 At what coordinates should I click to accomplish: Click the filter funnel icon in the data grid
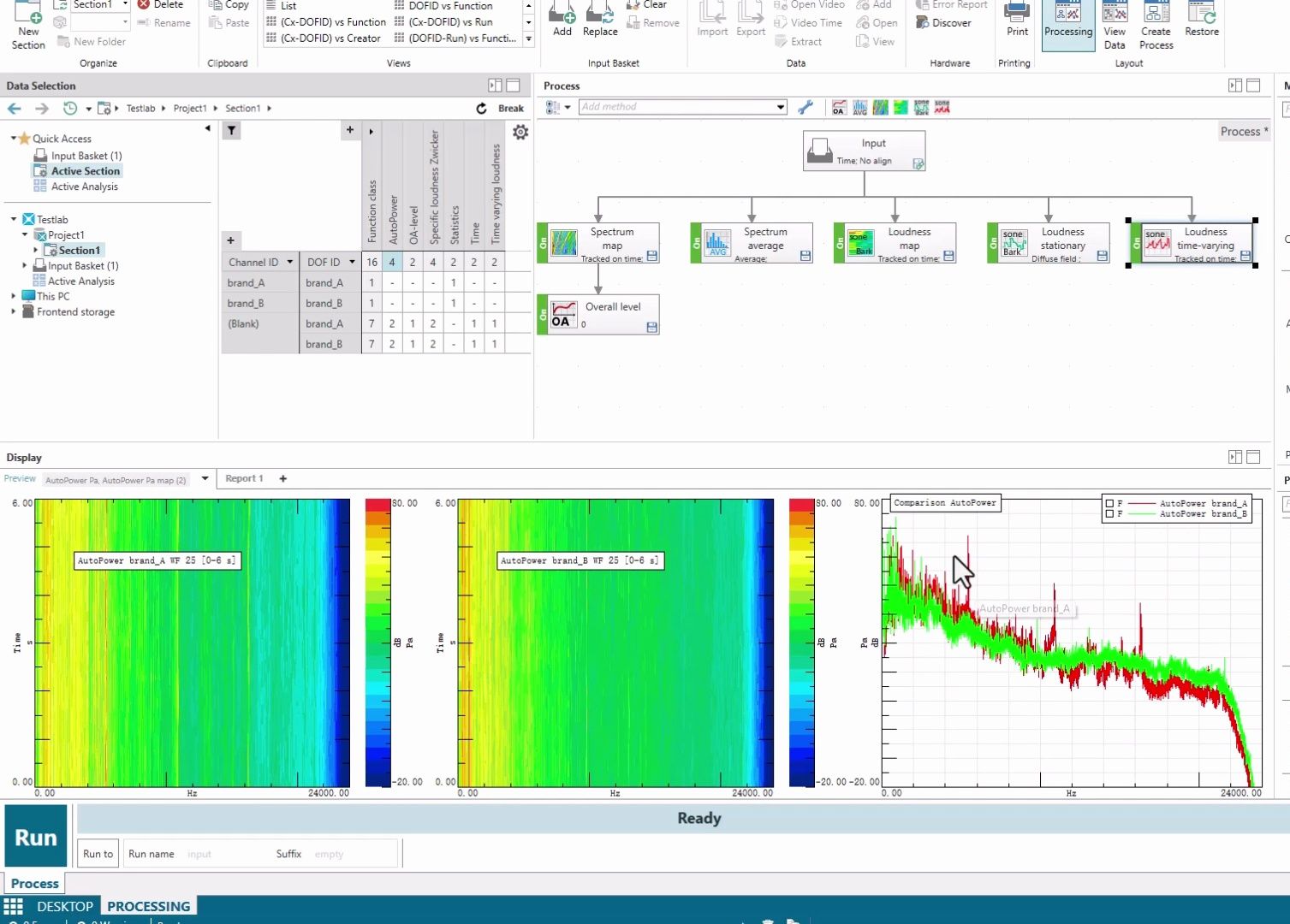(231, 130)
